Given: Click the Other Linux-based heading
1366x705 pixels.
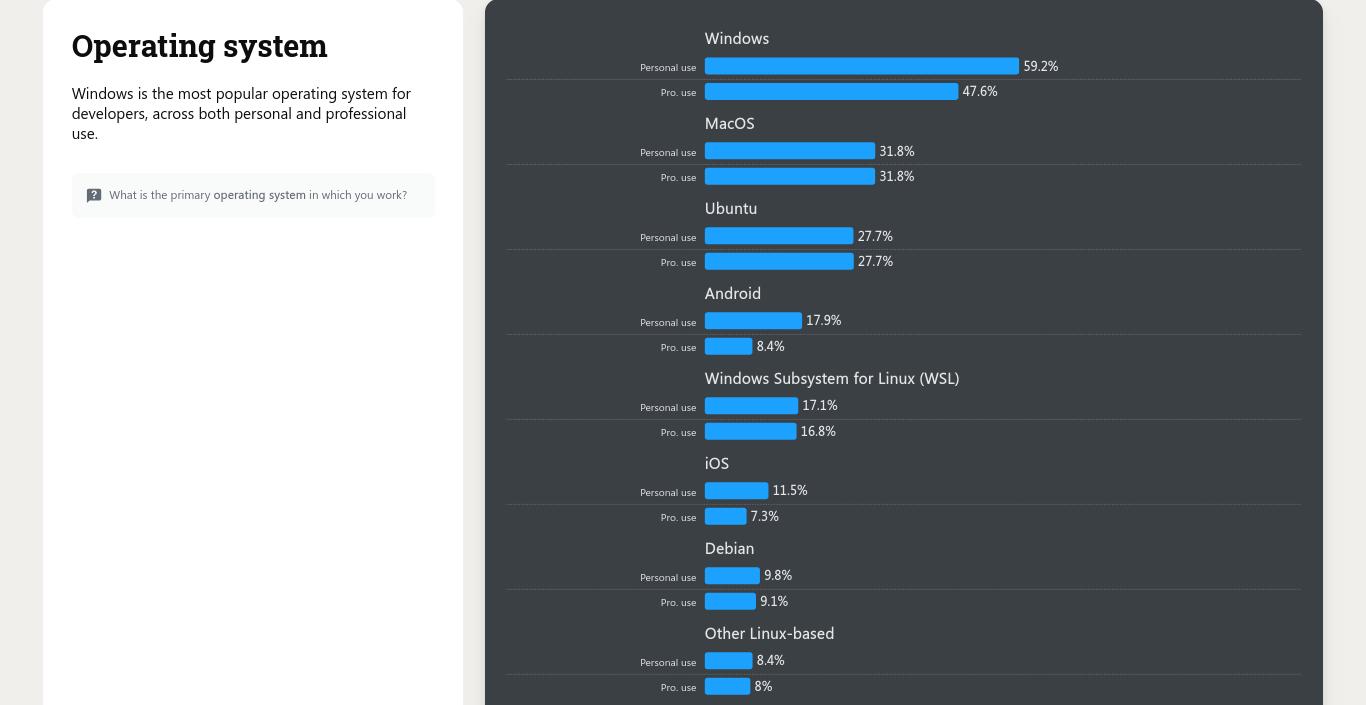Looking at the screenshot, I should click(x=769, y=633).
